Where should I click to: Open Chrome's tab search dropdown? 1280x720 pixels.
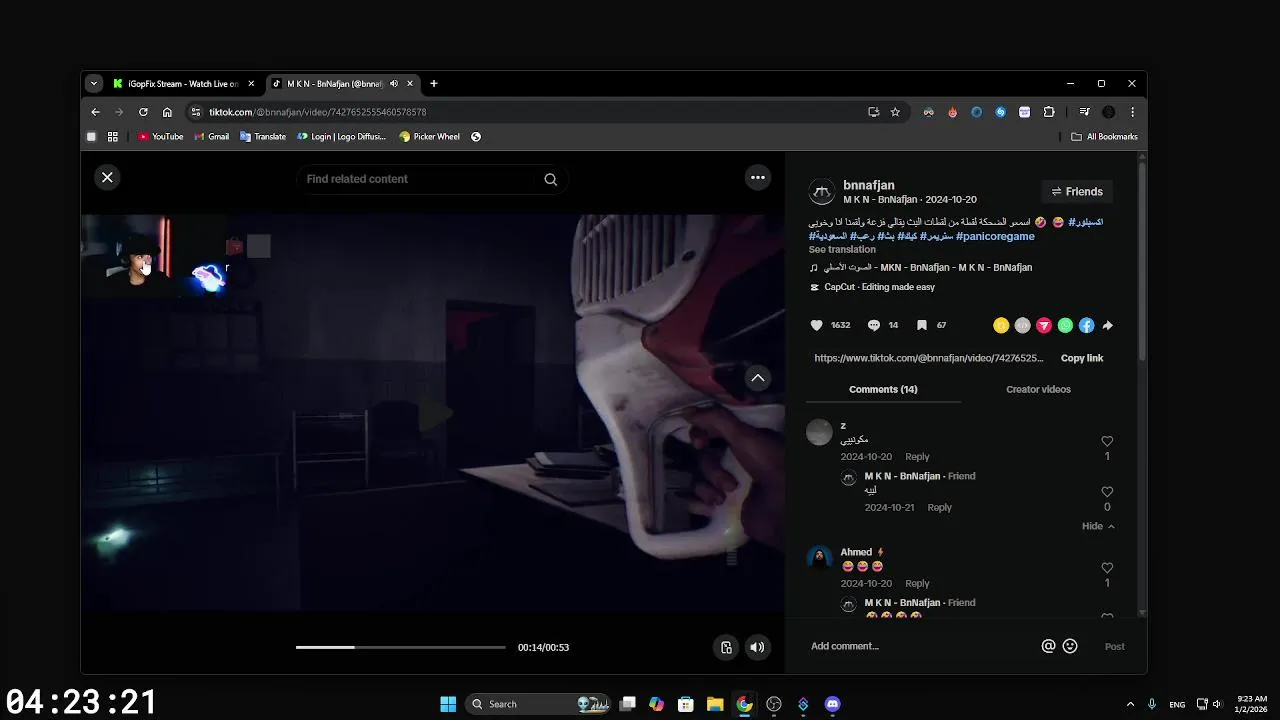click(93, 84)
